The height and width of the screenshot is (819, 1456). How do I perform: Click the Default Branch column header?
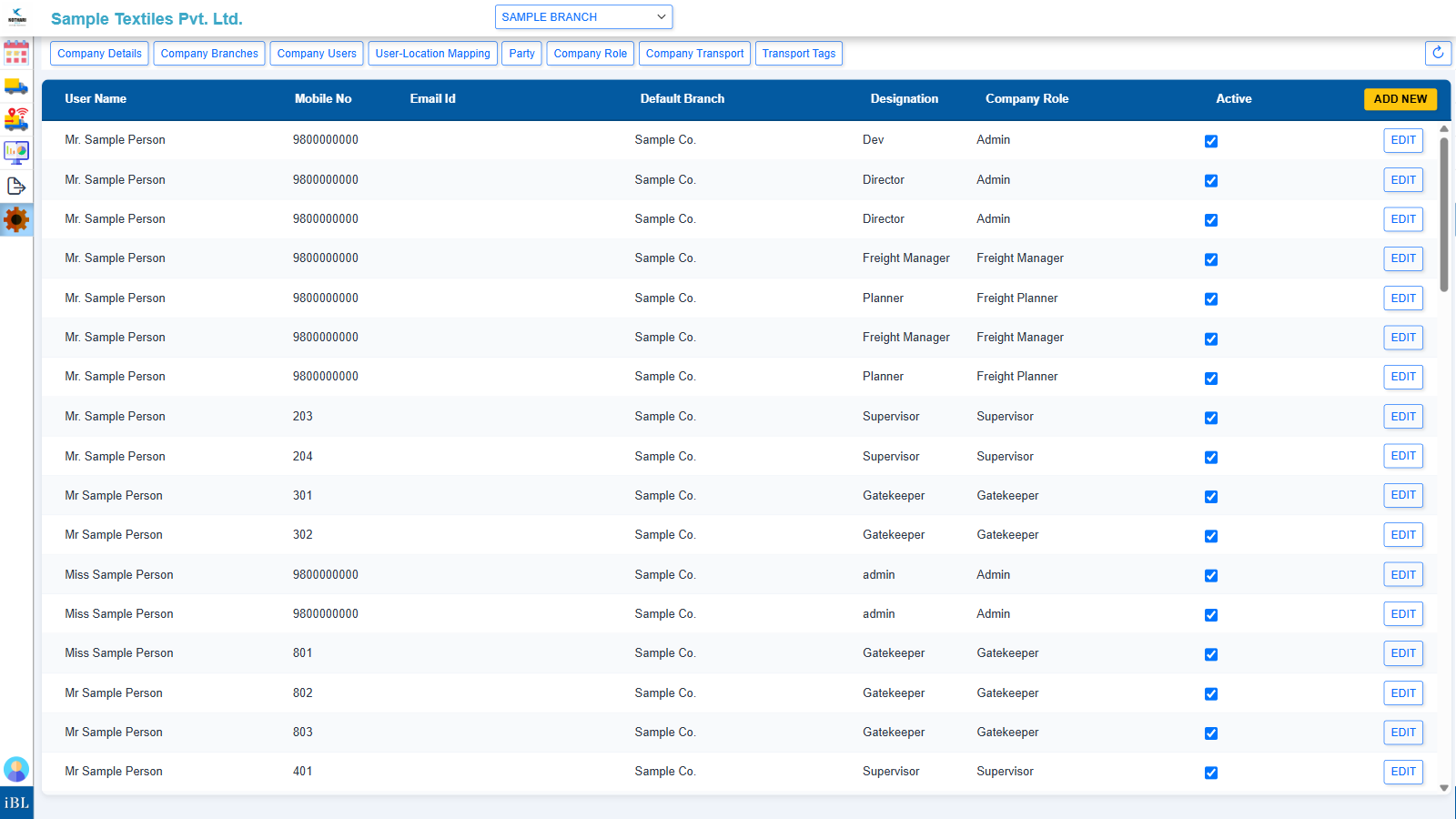point(682,99)
